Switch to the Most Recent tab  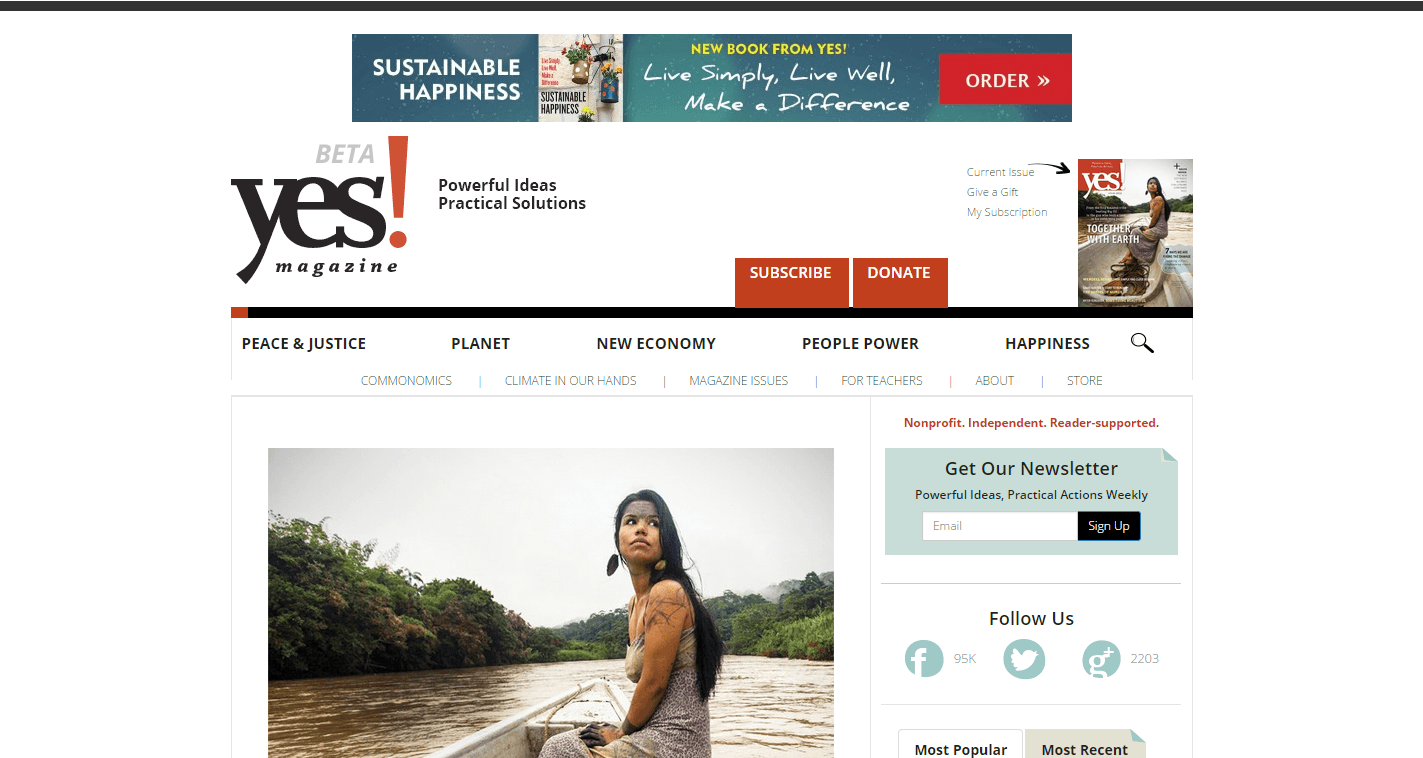click(x=1085, y=745)
